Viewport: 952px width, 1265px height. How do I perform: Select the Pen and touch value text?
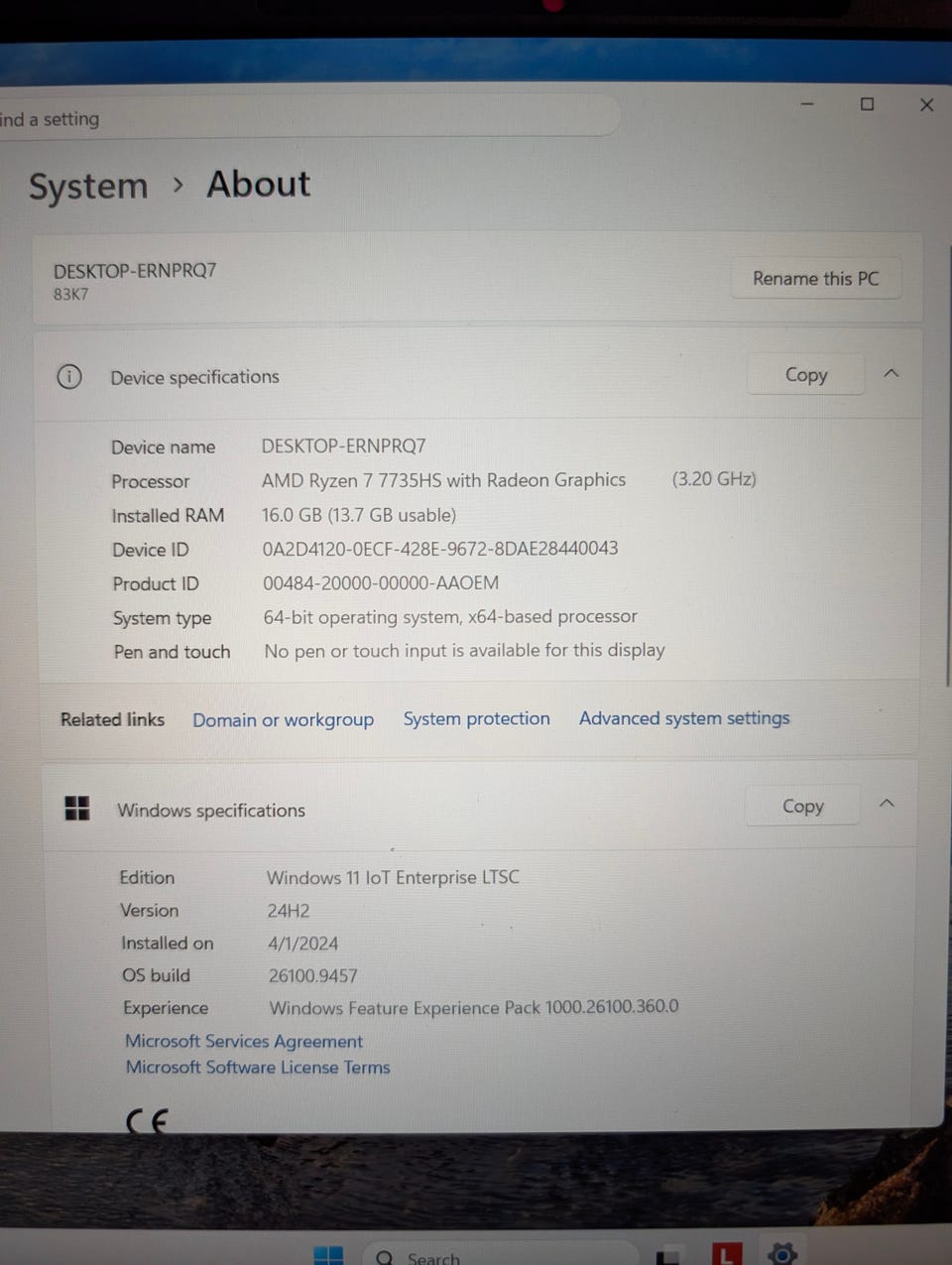[464, 651]
